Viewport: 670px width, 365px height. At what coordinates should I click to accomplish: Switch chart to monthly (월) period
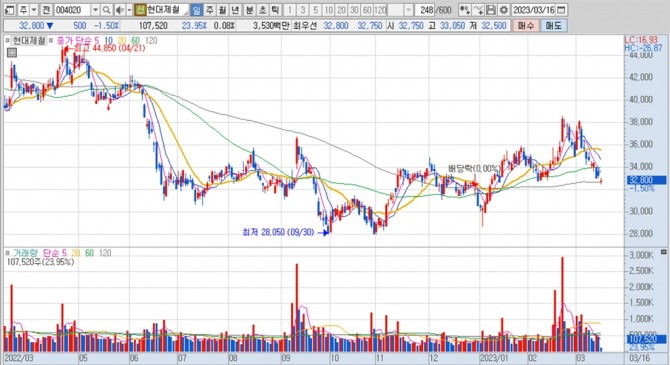pos(223,10)
